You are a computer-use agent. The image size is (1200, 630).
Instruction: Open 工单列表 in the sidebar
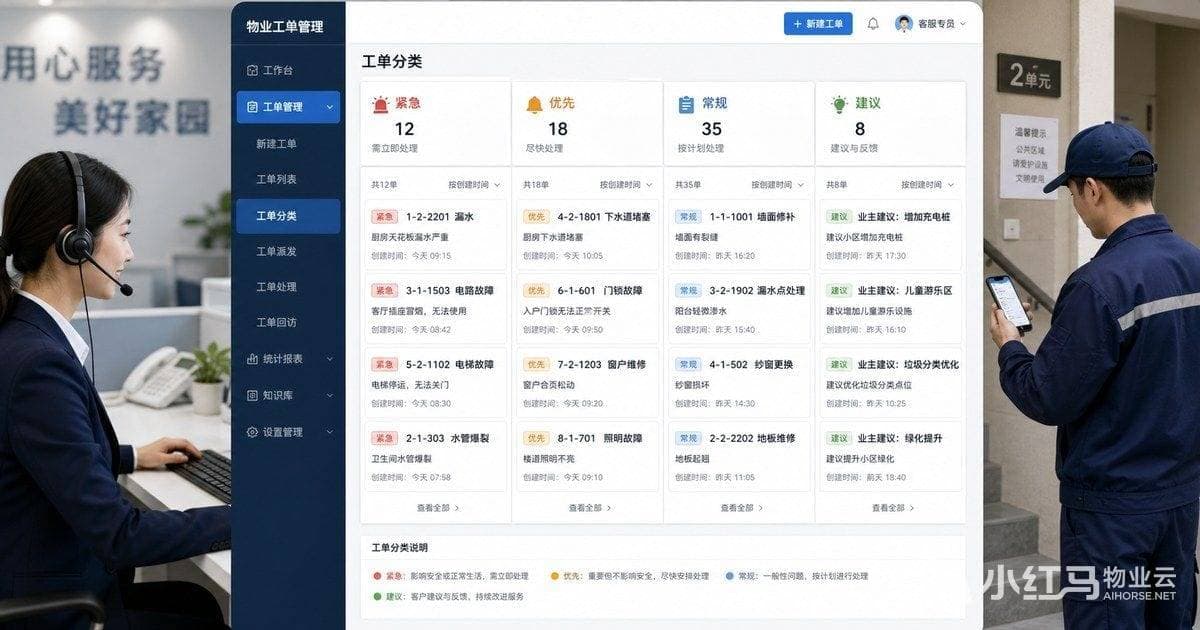276,180
